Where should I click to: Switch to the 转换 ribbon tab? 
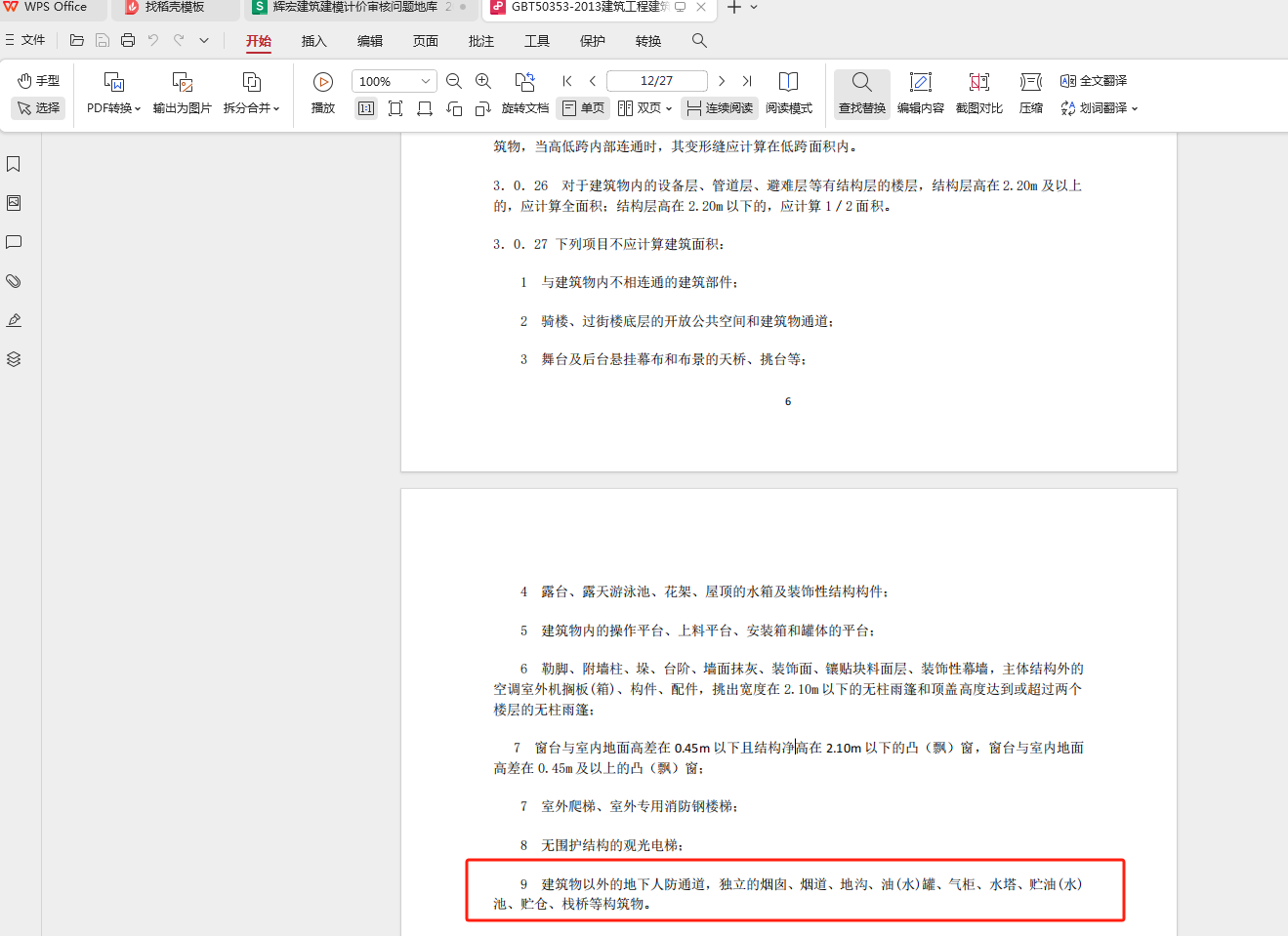[x=648, y=41]
